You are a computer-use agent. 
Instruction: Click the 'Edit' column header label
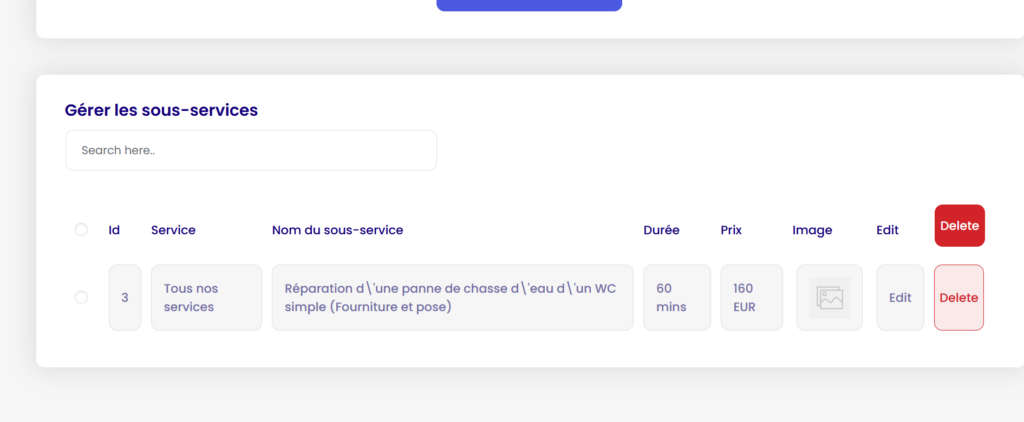click(x=888, y=230)
